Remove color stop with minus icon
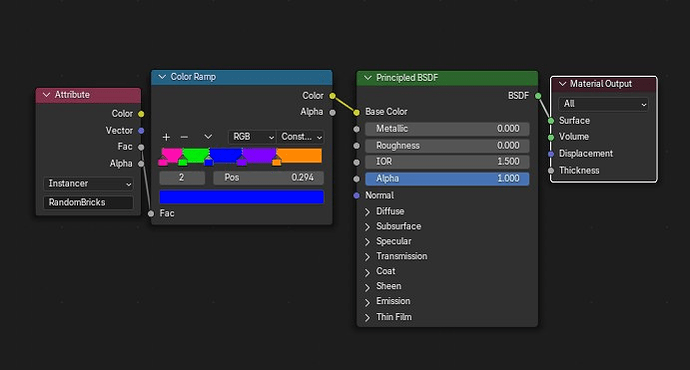This screenshot has width=690, height=370. point(184,137)
